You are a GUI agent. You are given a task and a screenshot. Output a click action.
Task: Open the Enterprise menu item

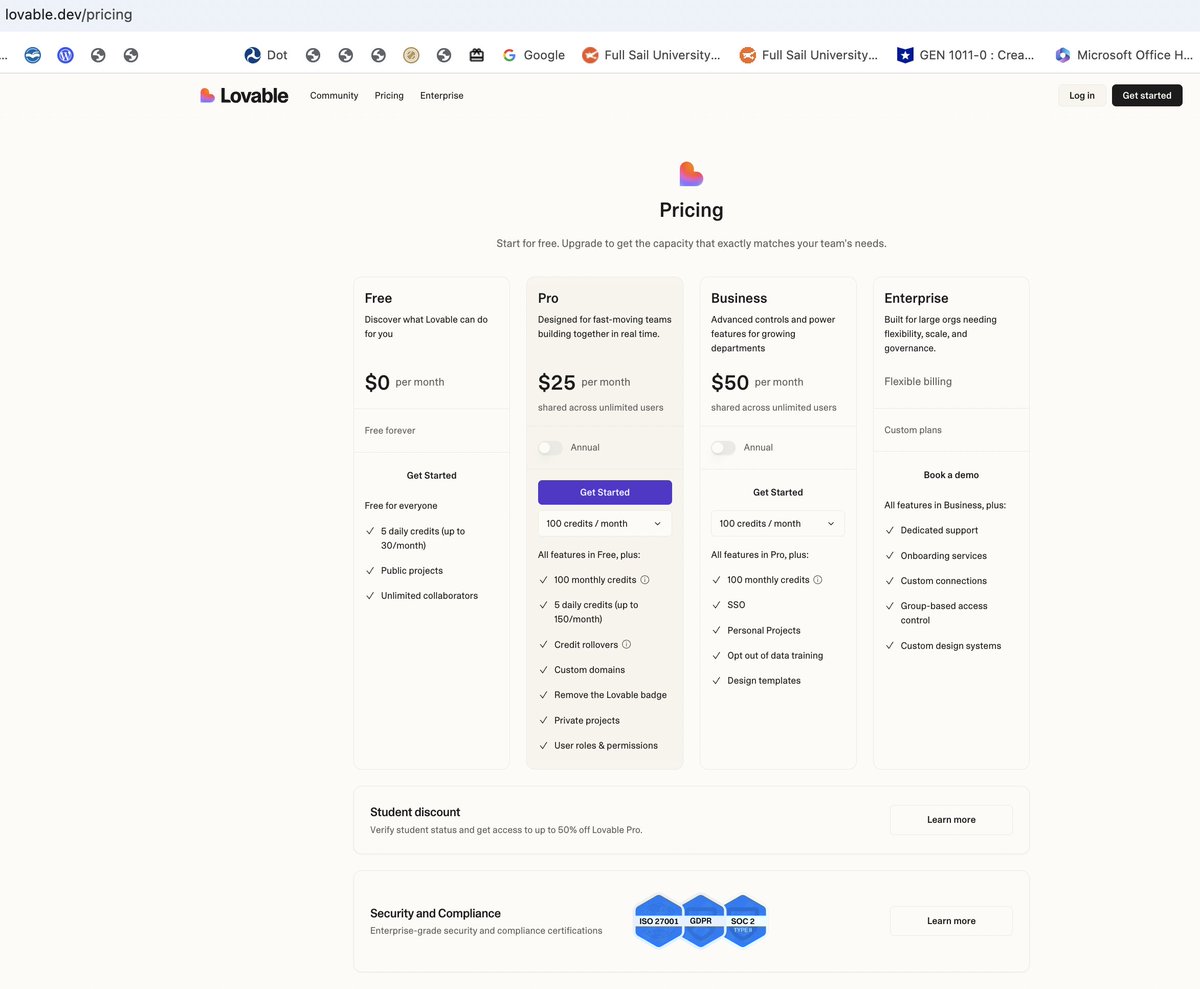coord(441,95)
